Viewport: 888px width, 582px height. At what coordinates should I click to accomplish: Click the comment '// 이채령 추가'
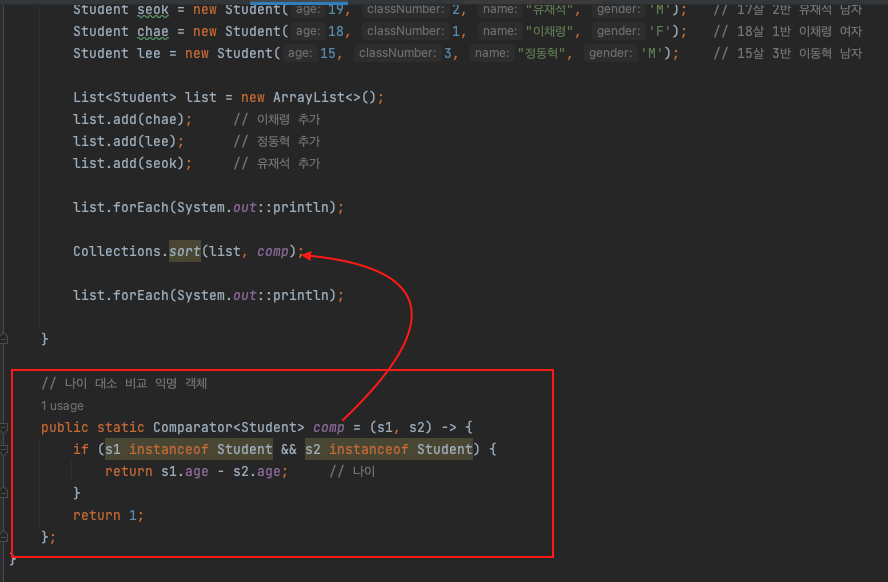coord(277,119)
